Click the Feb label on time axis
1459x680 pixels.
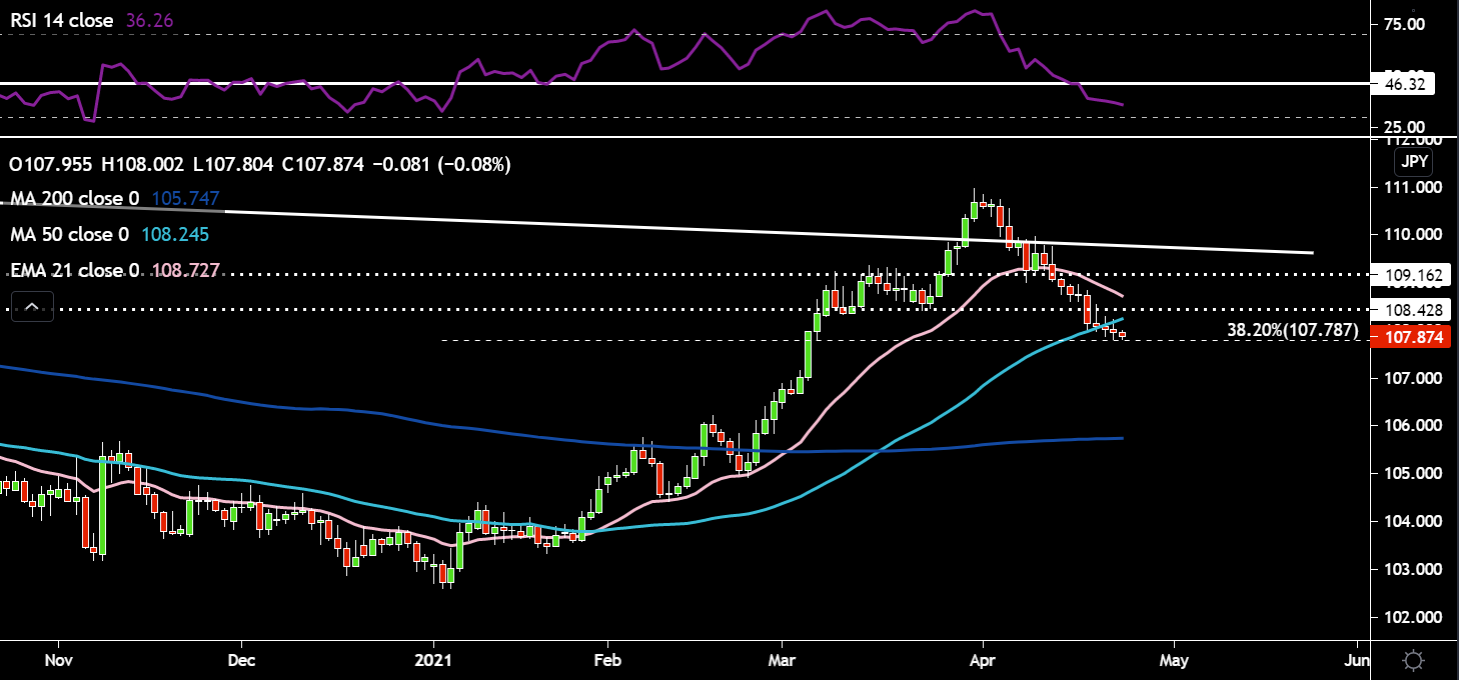point(605,660)
